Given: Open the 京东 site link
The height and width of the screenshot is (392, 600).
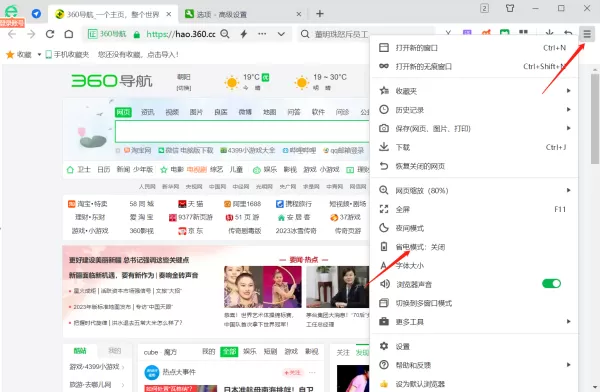Looking at the screenshot, I should tap(191, 231).
